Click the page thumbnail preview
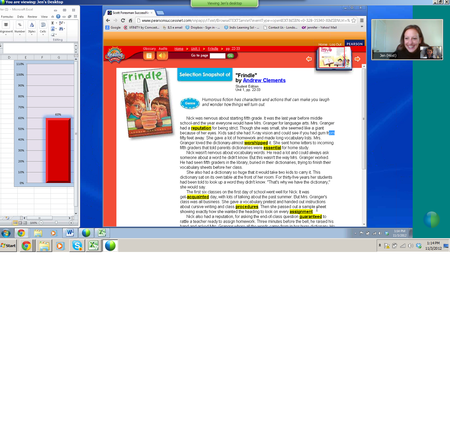Viewport: 450px width, 428px height. 334,58
